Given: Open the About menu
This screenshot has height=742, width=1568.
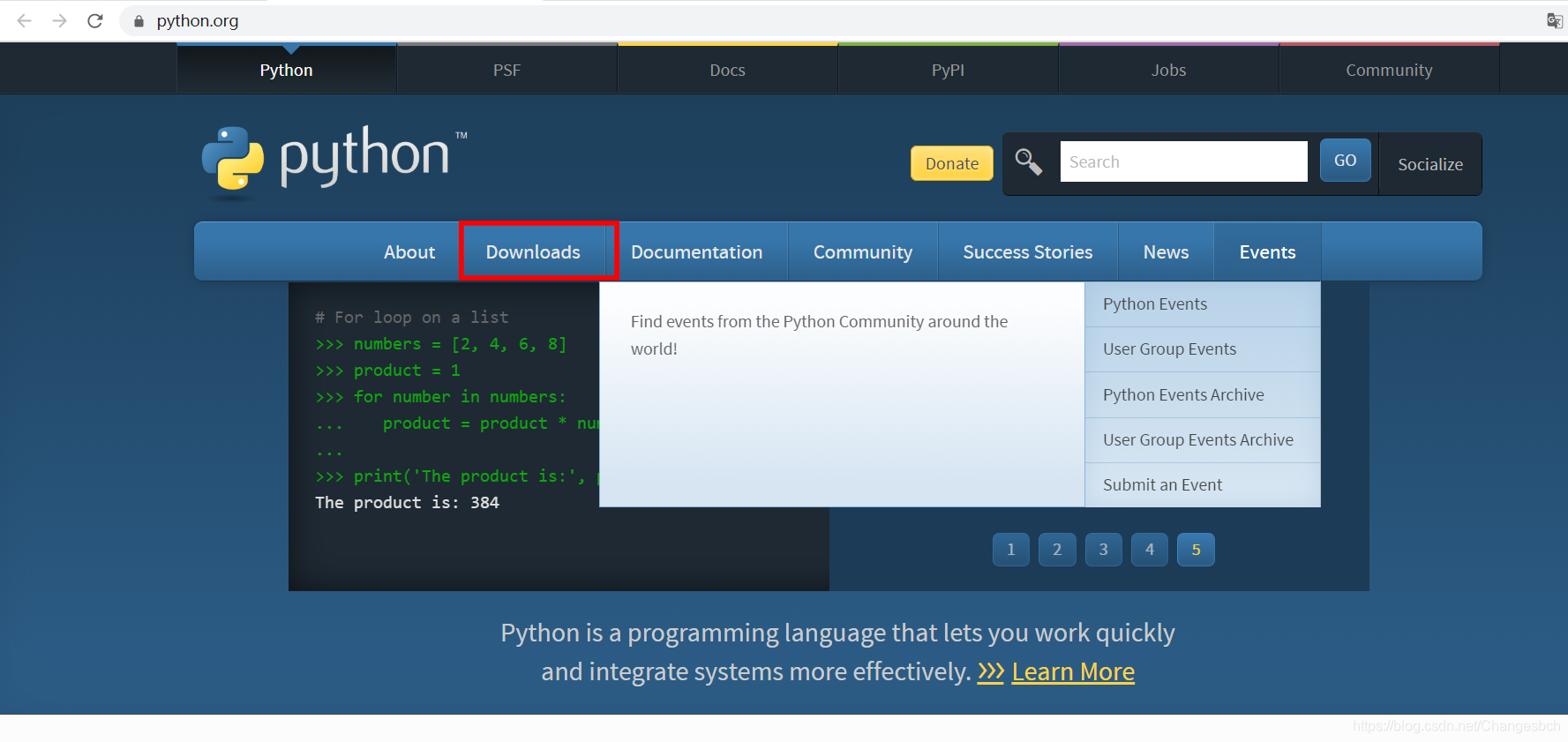Looking at the screenshot, I should click(409, 252).
